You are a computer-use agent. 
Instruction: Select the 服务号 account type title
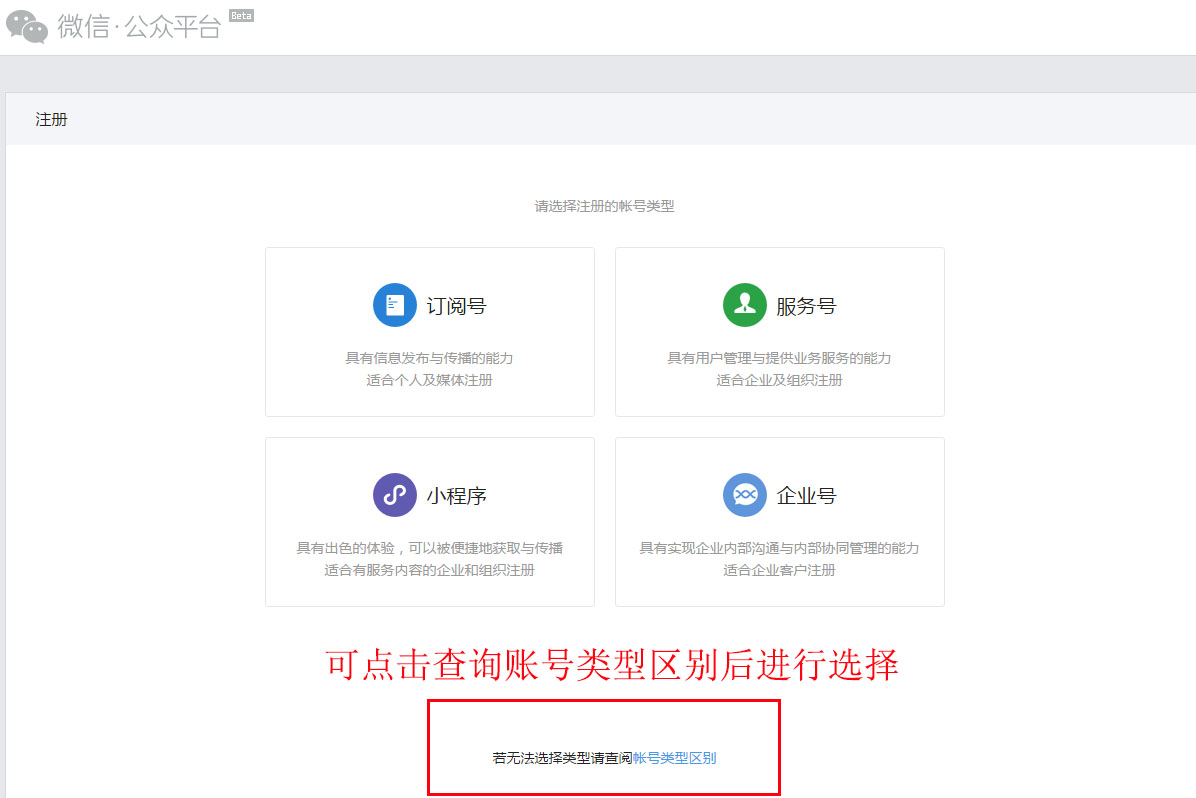tap(806, 306)
